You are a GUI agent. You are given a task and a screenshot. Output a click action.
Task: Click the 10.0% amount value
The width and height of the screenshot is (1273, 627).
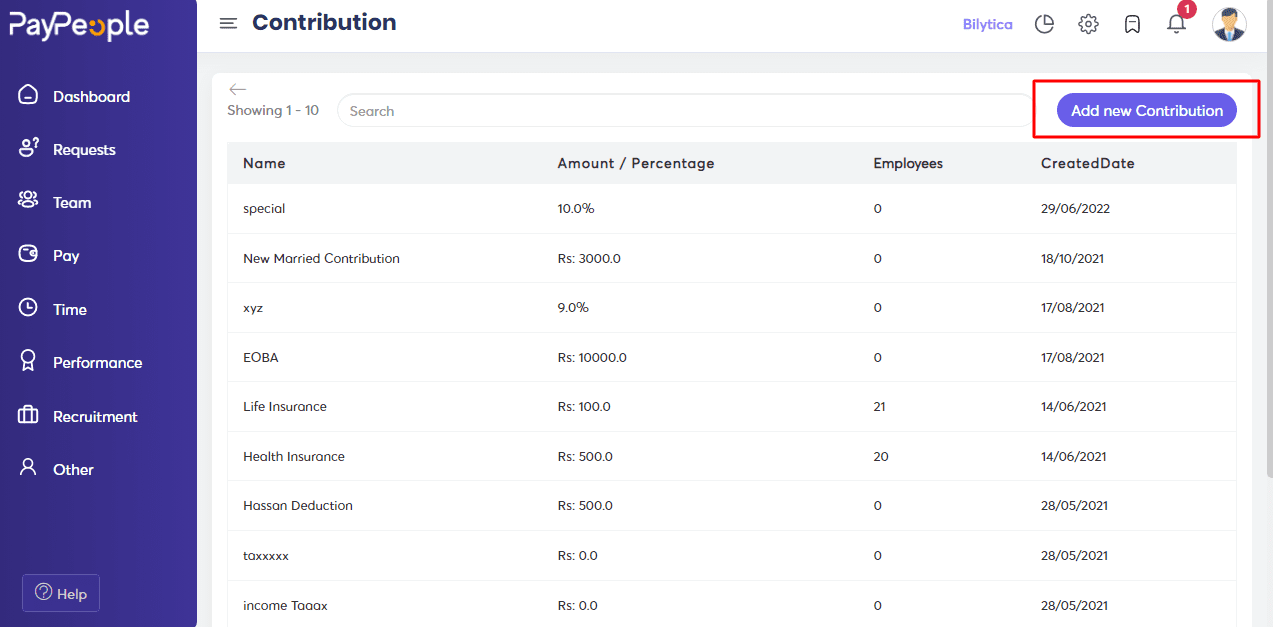tap(576, 208)
